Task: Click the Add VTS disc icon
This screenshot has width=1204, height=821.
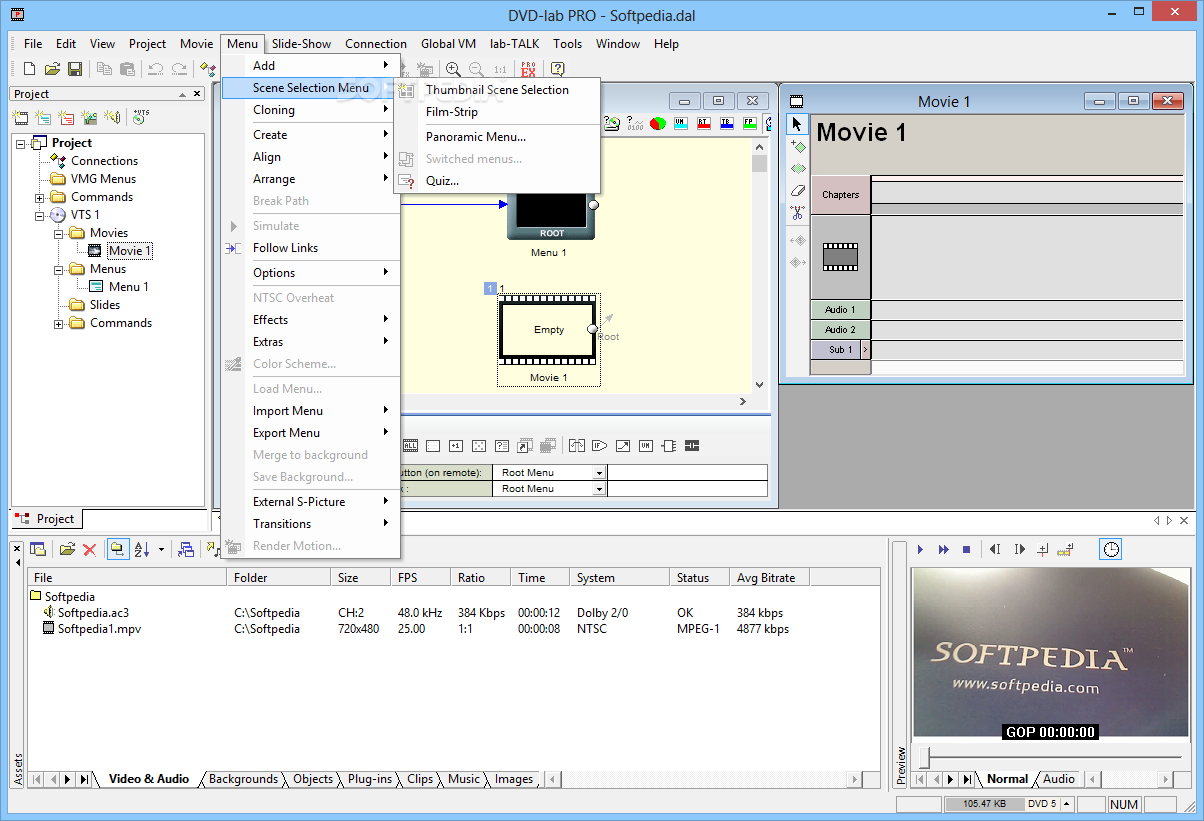Action: click(140, 117)
